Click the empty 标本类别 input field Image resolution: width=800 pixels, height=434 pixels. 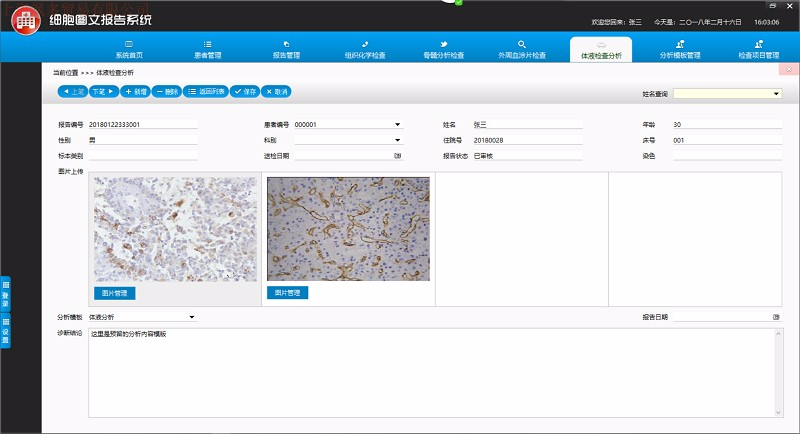(143, 156)
